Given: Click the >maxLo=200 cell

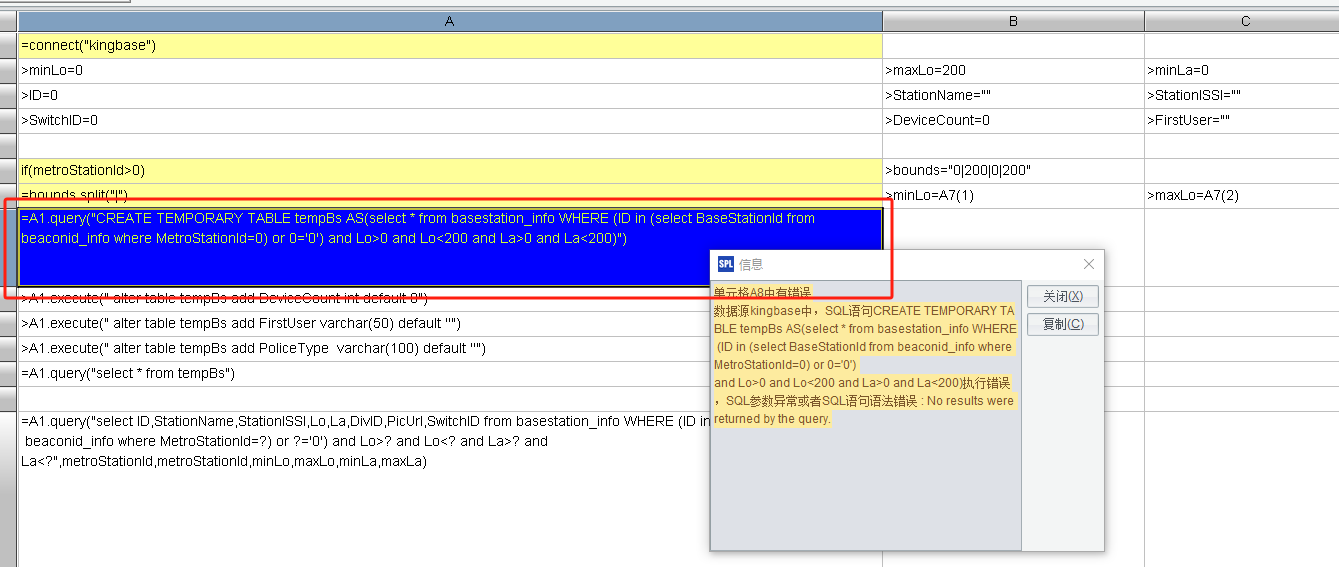Looking at the screenshot, I should point(1013,71).
